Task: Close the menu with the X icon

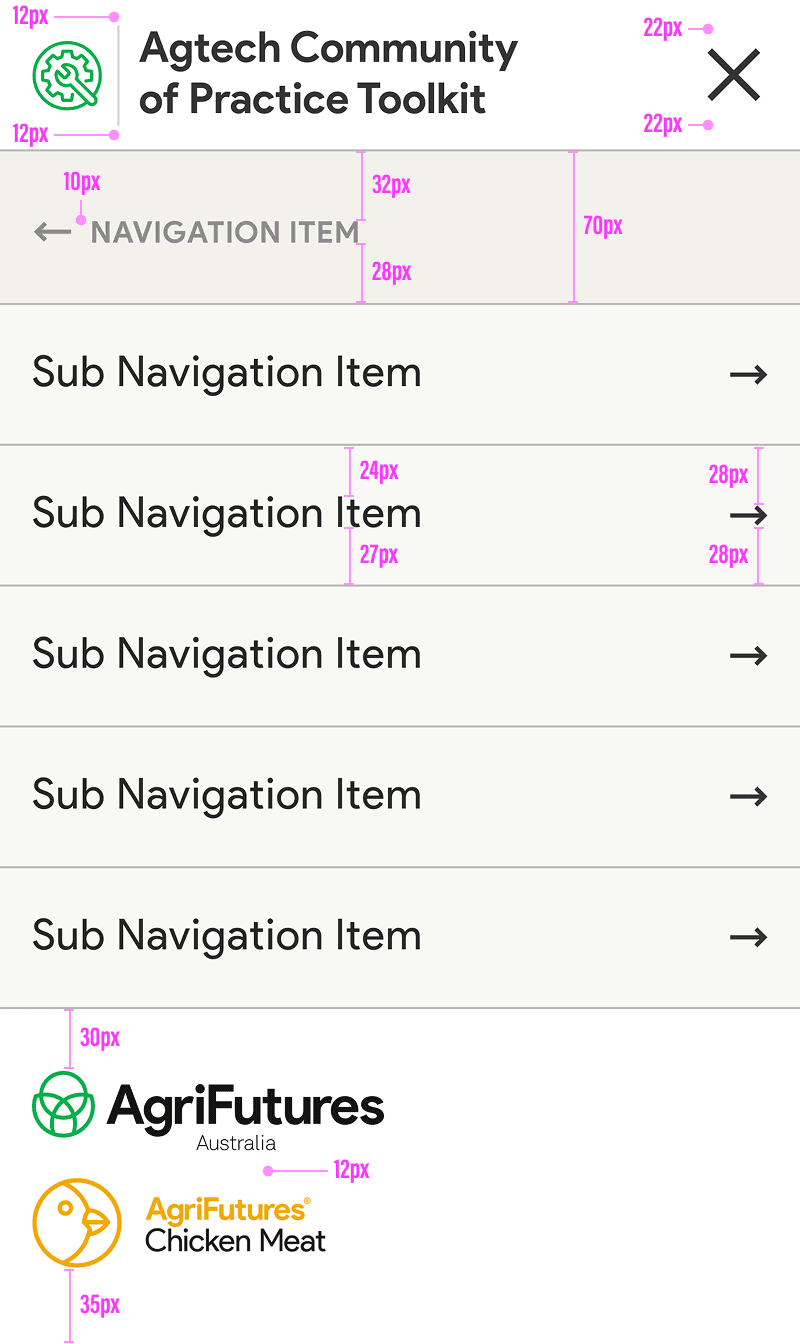Action: pyautogui.click(x=734, y=75)
